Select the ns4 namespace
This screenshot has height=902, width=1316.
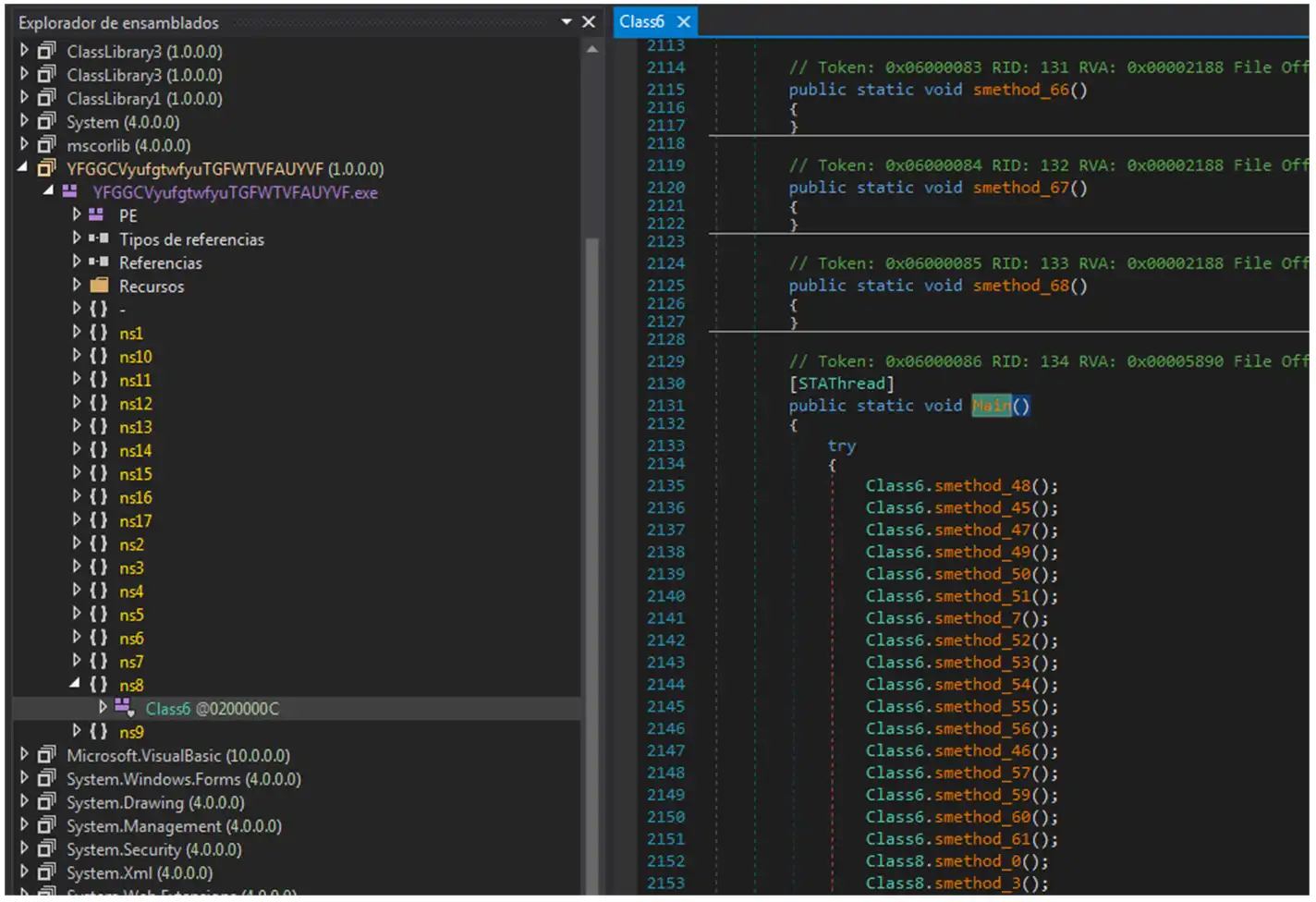pyautogui.click(x=131, y=591)
